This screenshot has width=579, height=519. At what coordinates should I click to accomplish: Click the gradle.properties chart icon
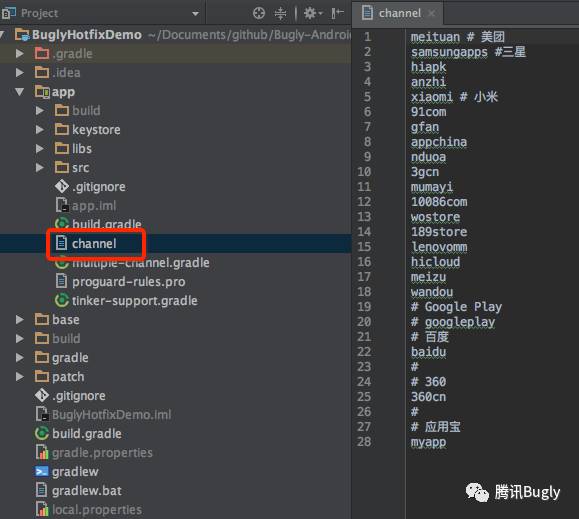pos(42,452)
